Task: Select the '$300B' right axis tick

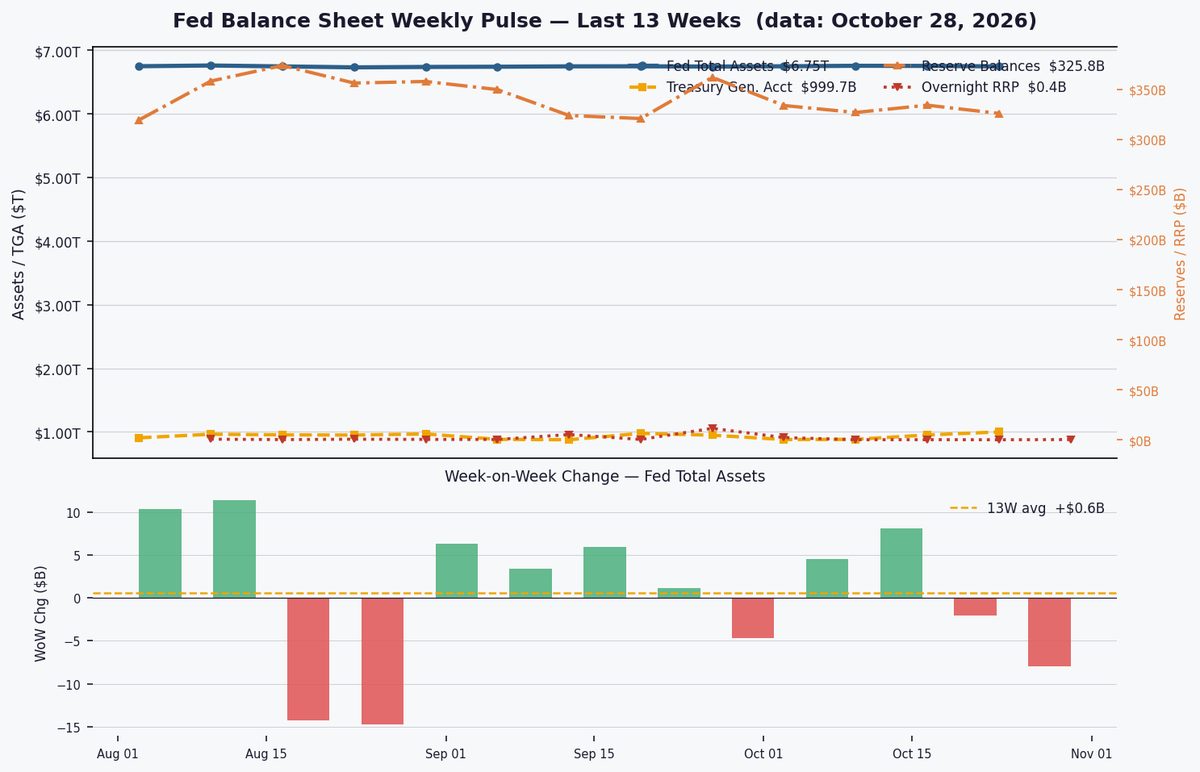Action: tap(1146, 141)
